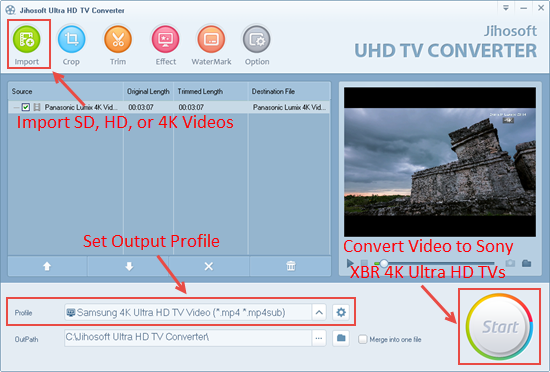
Task: Click the destination file Panasonic Lumix cell
Action: coord(289,107)
